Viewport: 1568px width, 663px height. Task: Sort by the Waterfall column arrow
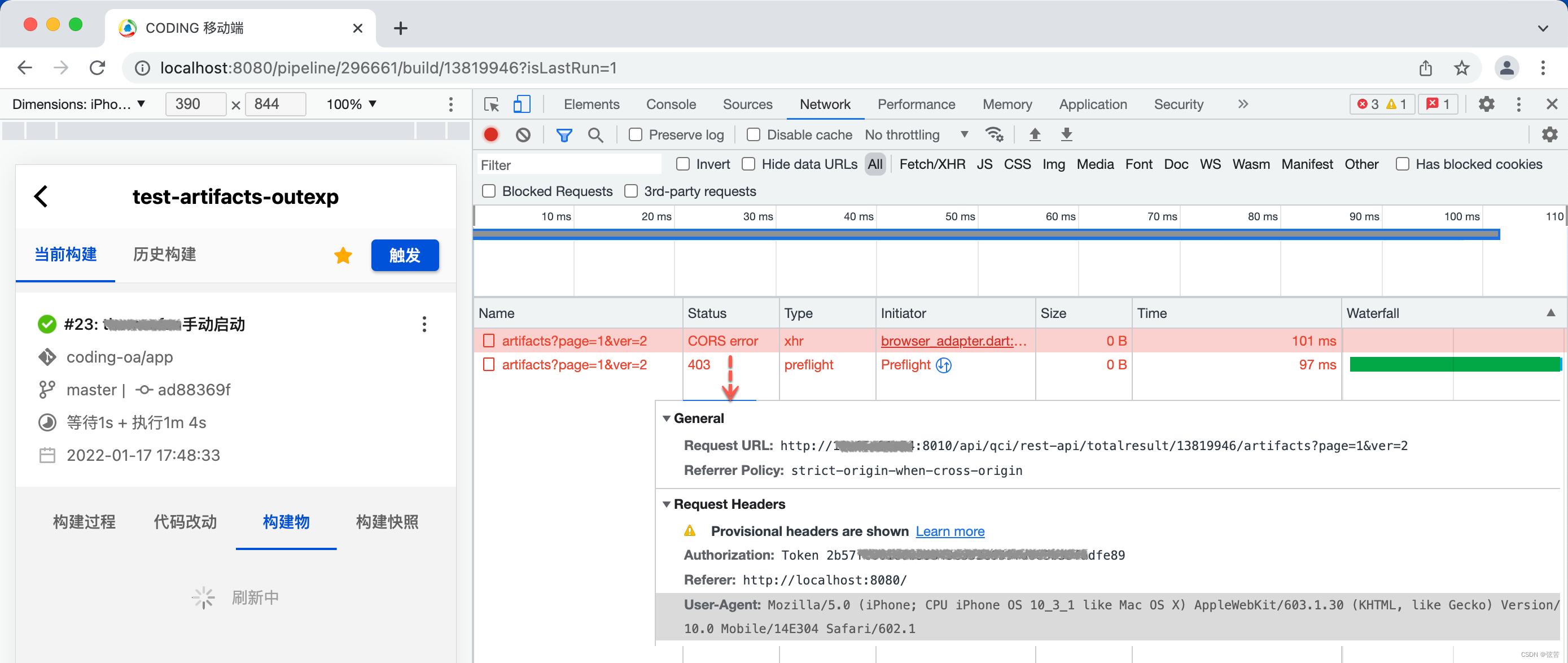tap(1551, 313)
